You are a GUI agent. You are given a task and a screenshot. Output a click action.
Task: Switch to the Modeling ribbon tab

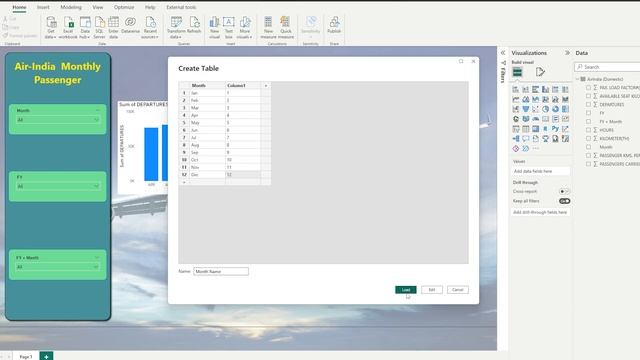(x=71, y=7)
